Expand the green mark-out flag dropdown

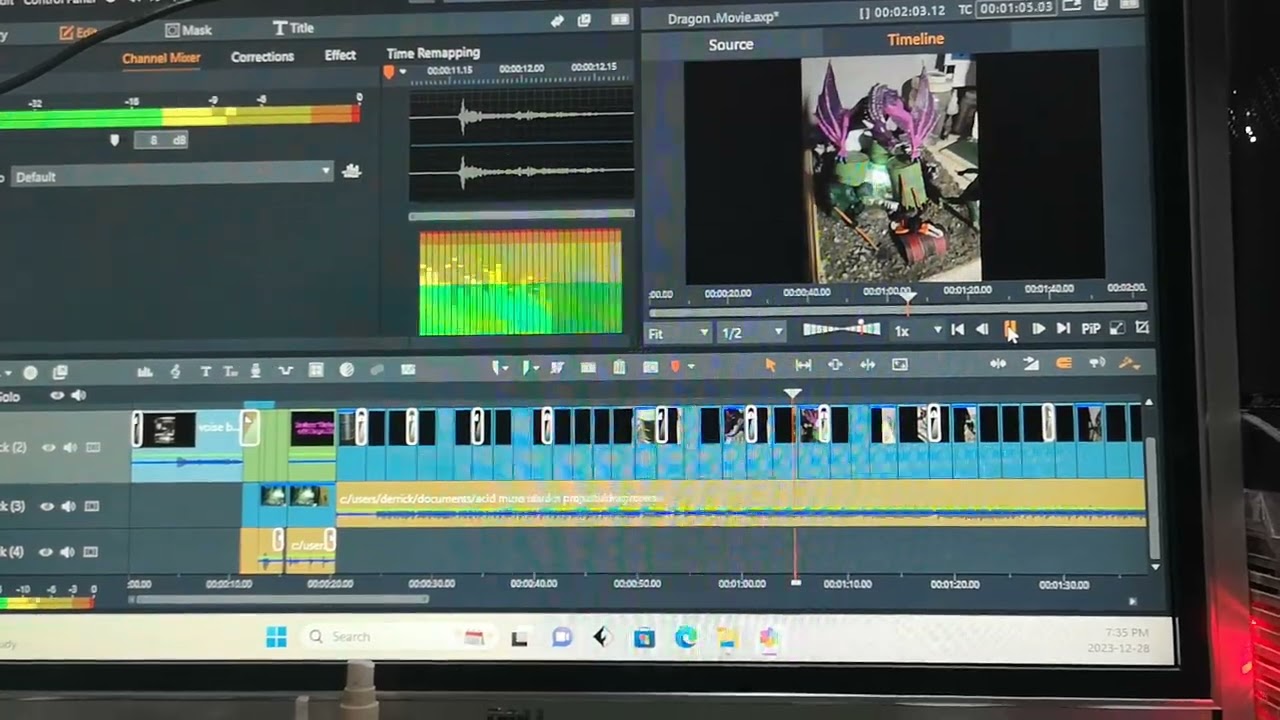click(x=535, y=368)
